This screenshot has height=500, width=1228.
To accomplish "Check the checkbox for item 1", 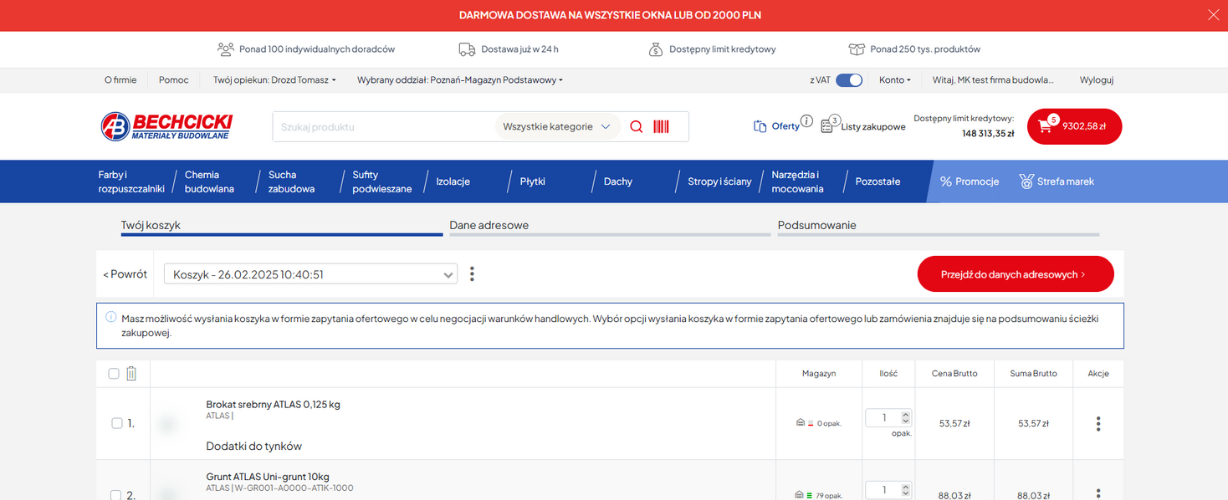I will point(116,423).
